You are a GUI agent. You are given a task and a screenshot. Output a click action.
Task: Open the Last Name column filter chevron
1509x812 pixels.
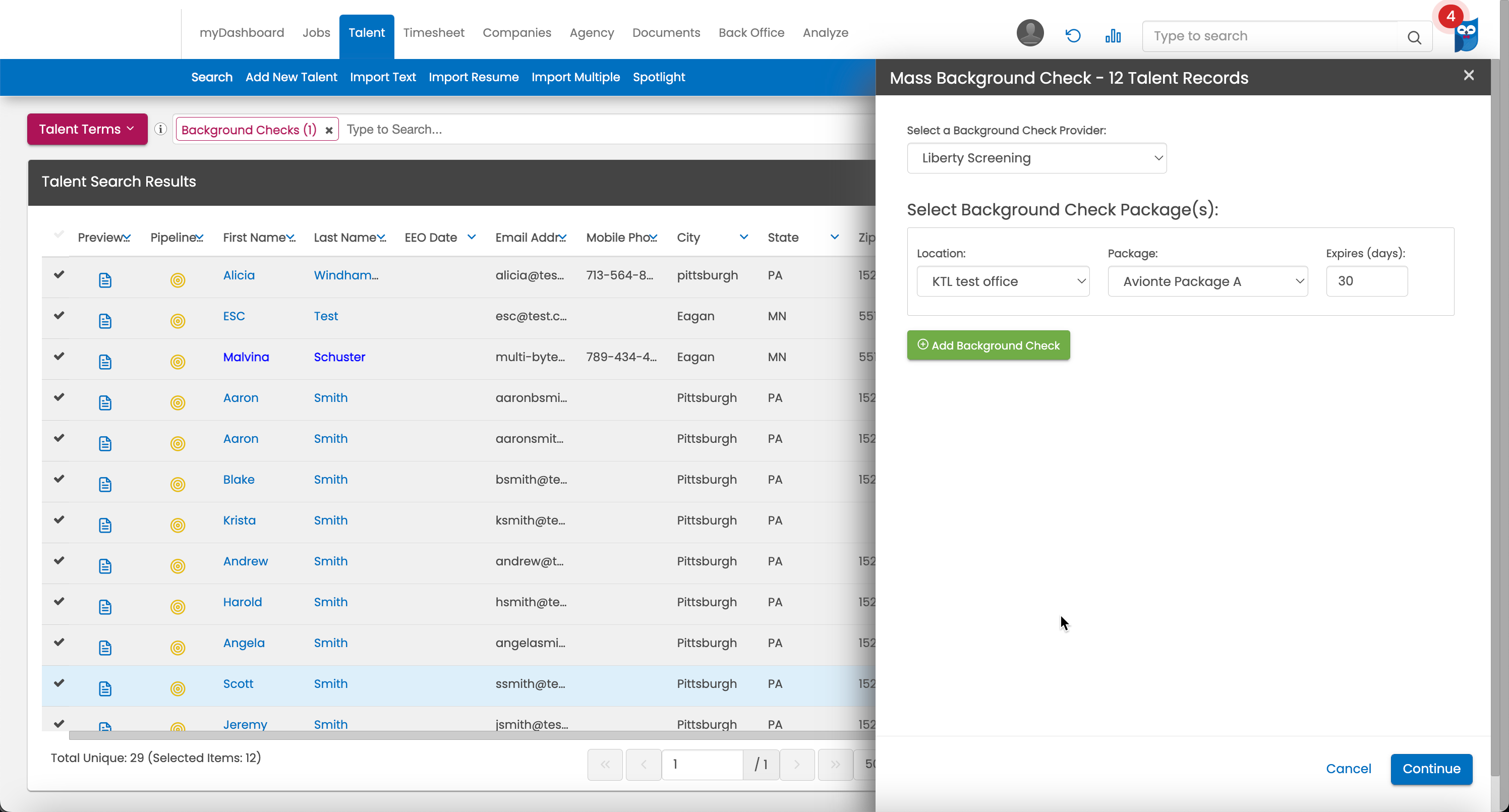coord(382,237)
